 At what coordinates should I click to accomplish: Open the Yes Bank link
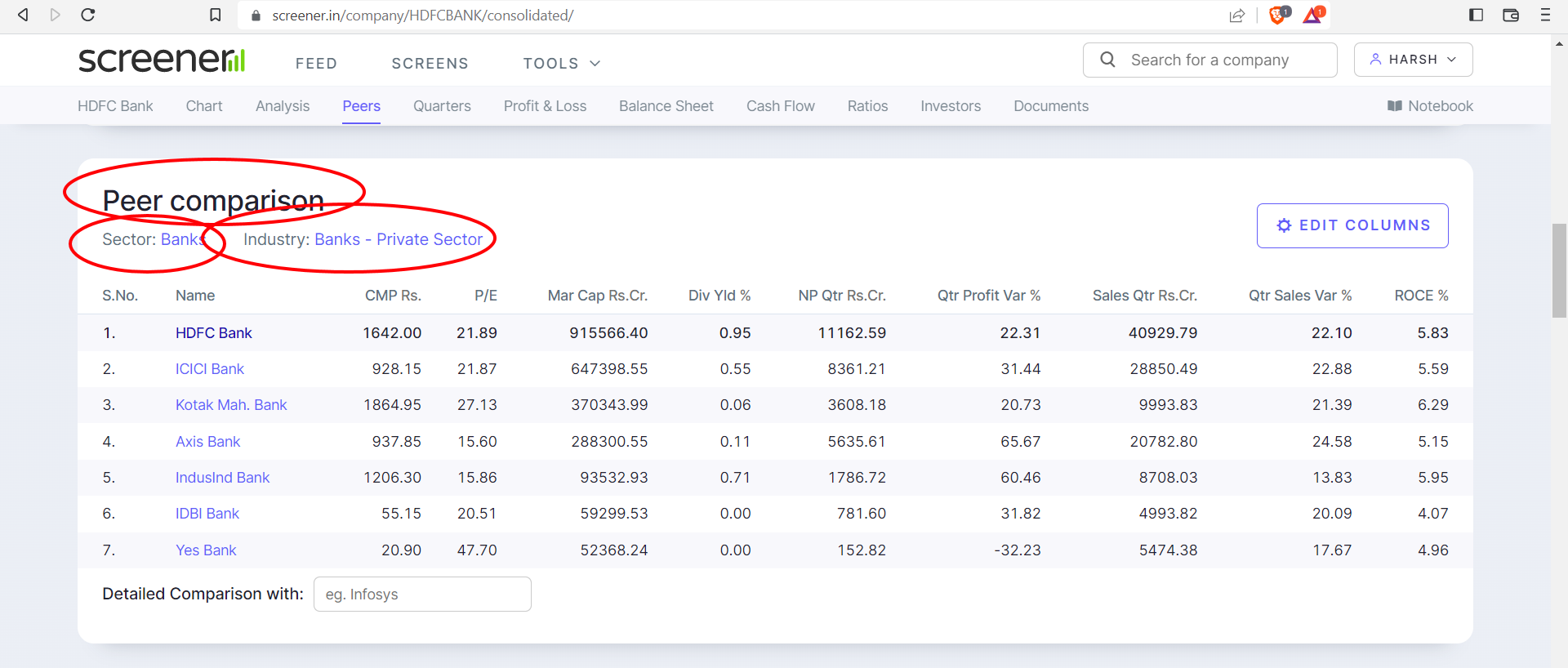point(206,550)
